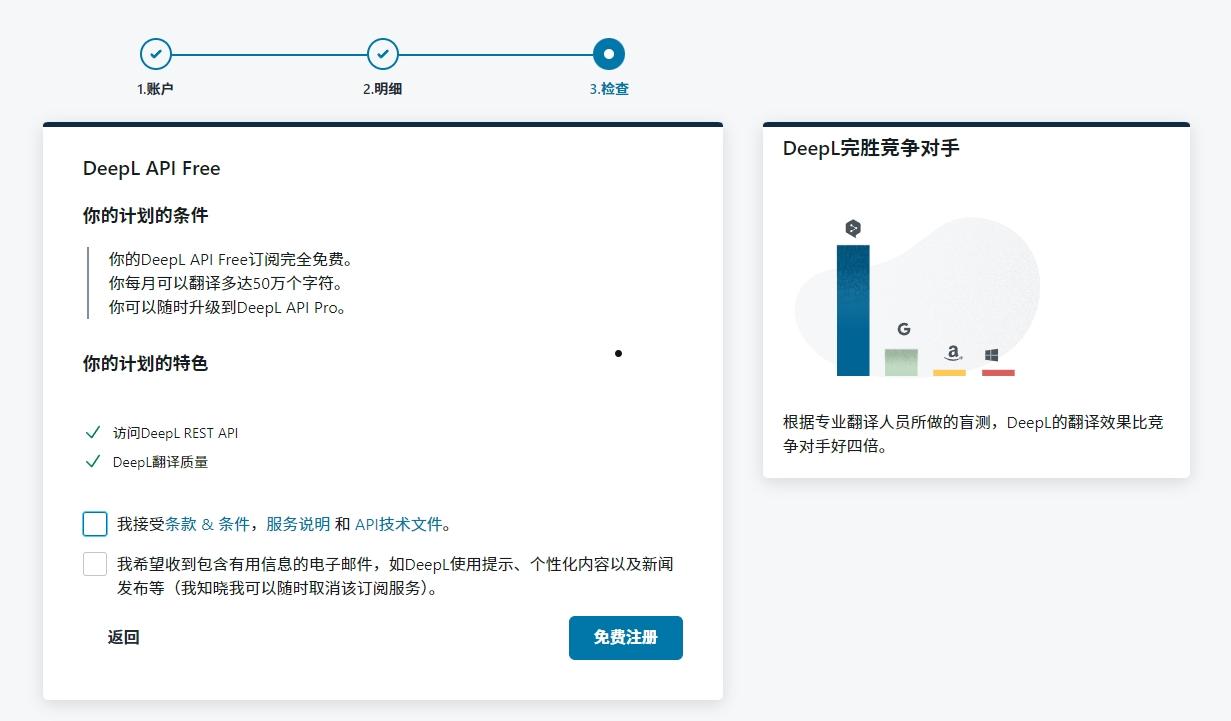Click the step 2 明细 checkmark circle
Image resolution: width=1231 pixels, height=721 pixels.
383,54
